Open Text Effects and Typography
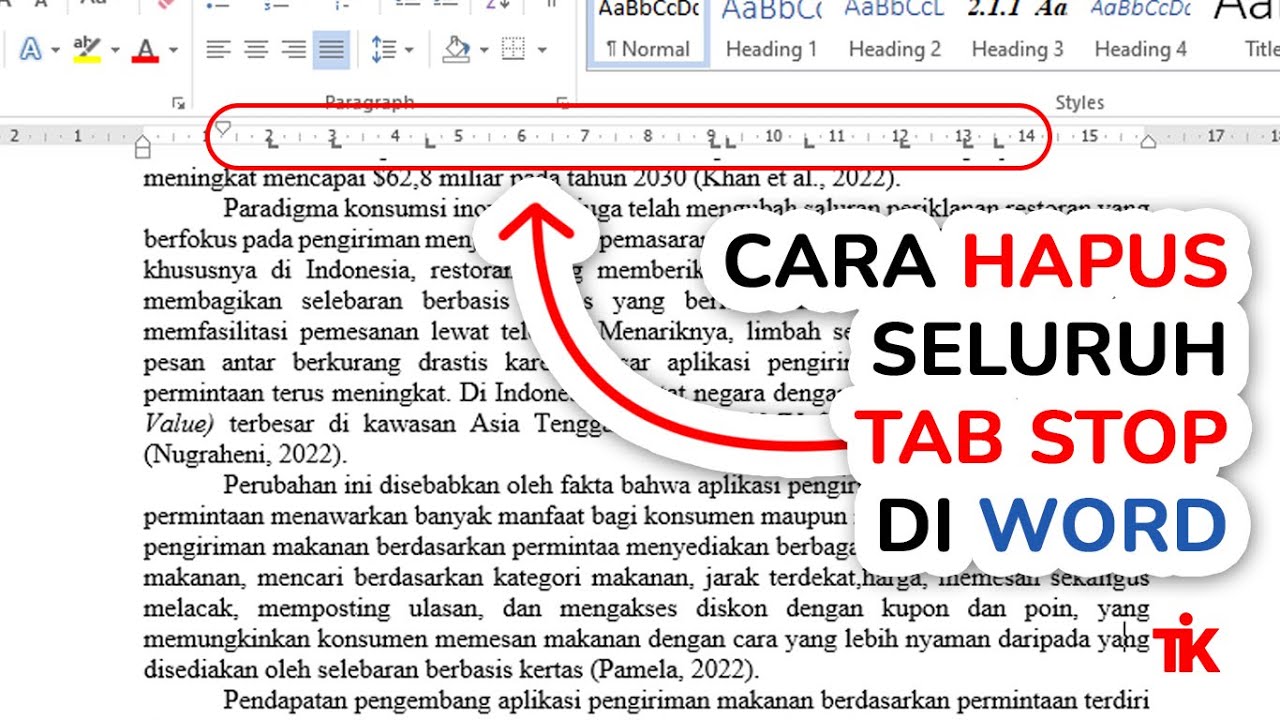Screen dimensions: 1280x720 (x=31, y=48)
